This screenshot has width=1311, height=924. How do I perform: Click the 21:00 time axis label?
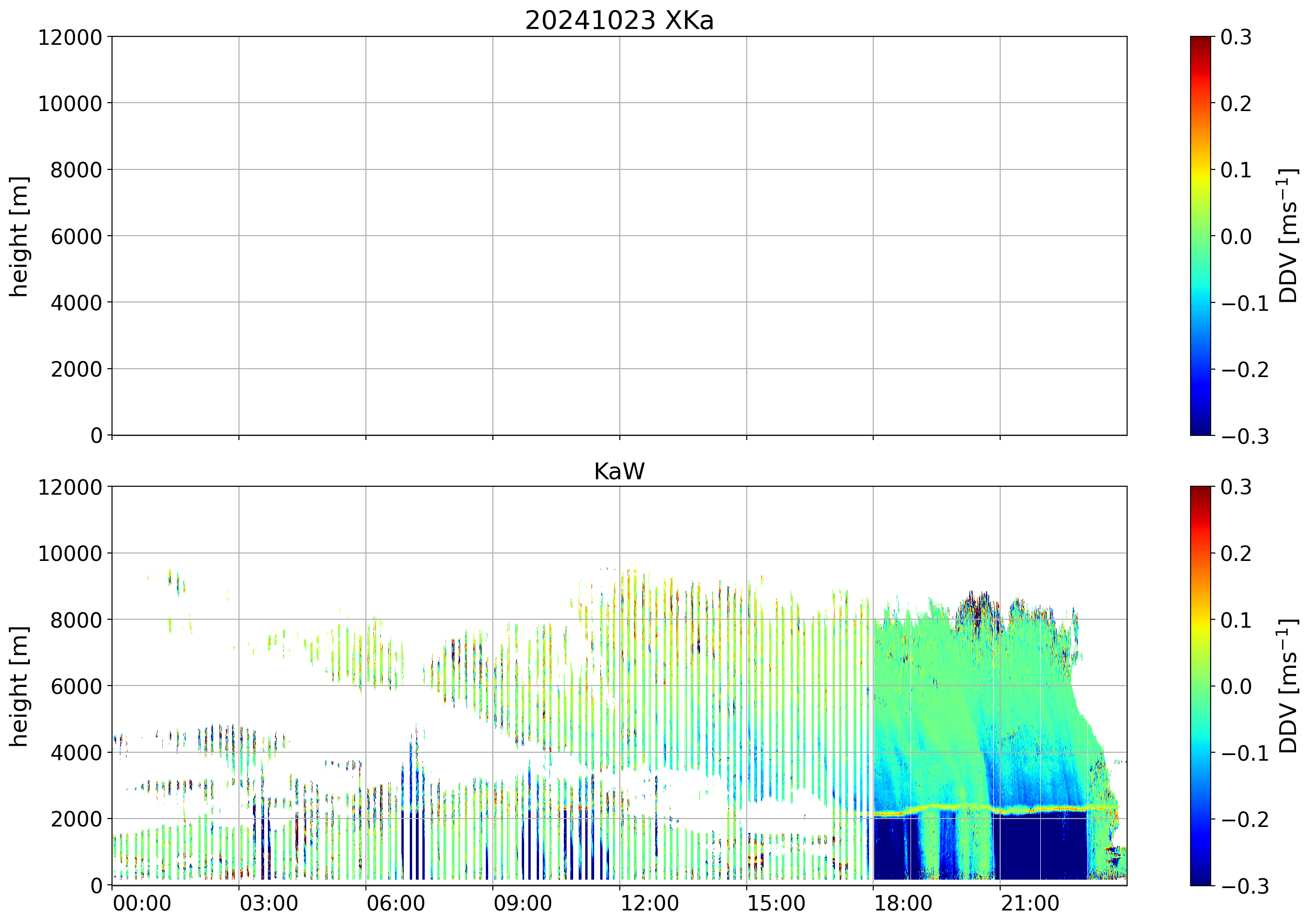pos(1030,904)
